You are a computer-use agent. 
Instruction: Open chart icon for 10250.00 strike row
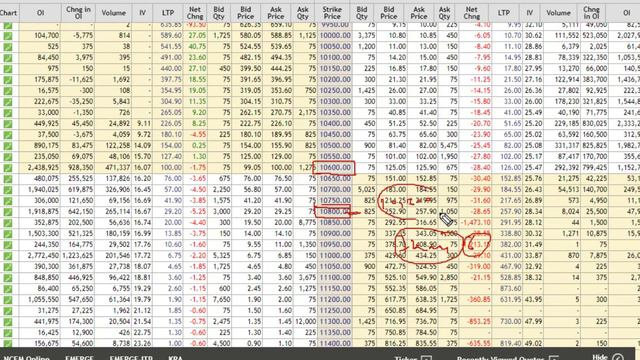pyautogui.click(x=8, y=91)
